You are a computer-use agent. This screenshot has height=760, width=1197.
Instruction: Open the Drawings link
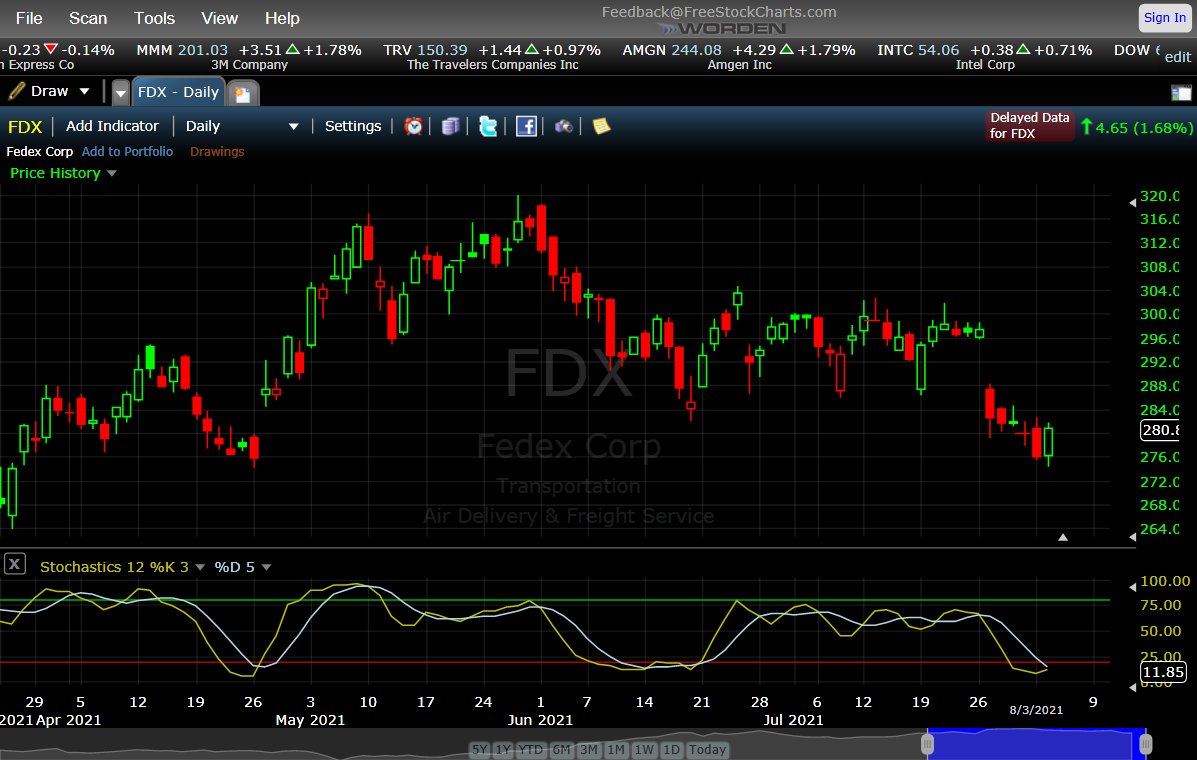217,151
